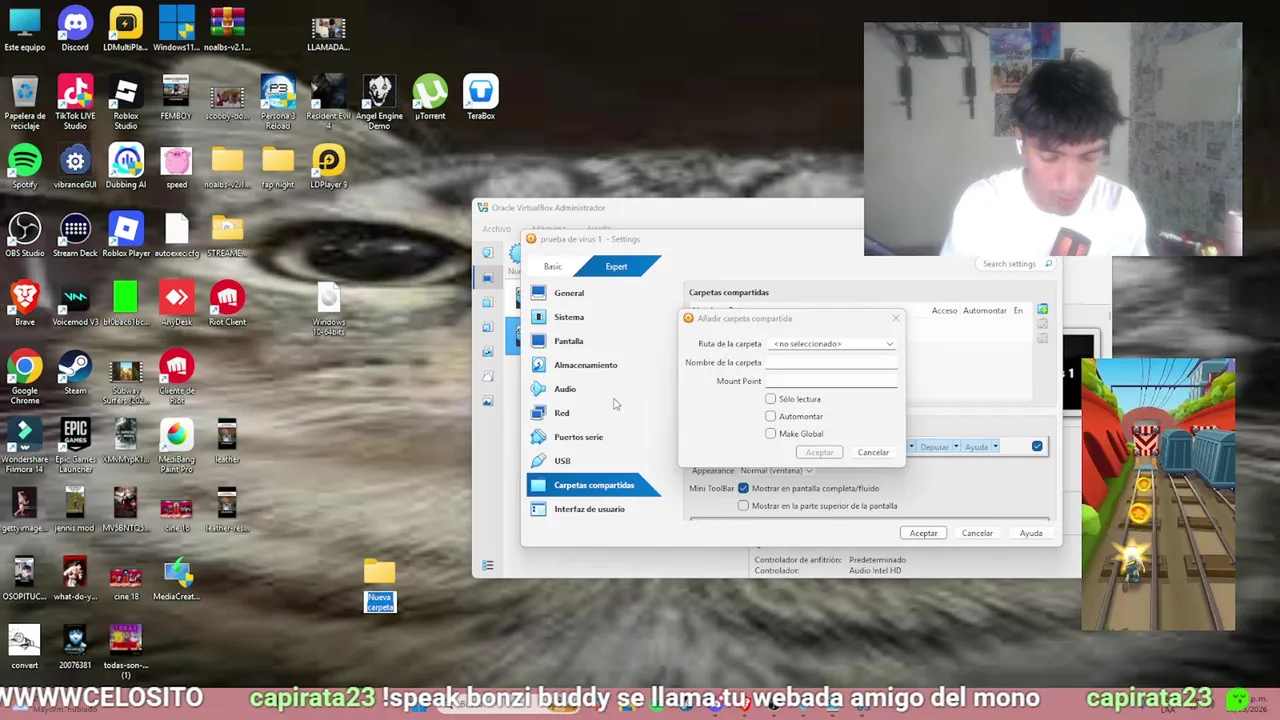This screenshot has height=720, width=1280.
Task: Enable the Sólo lectura checkbox
Action: tap(770, 399)
